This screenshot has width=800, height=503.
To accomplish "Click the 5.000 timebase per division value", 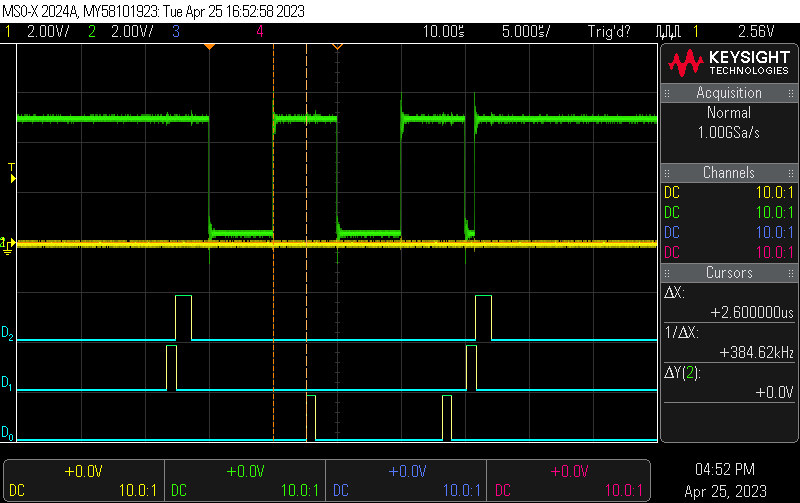I will point(526,32).
